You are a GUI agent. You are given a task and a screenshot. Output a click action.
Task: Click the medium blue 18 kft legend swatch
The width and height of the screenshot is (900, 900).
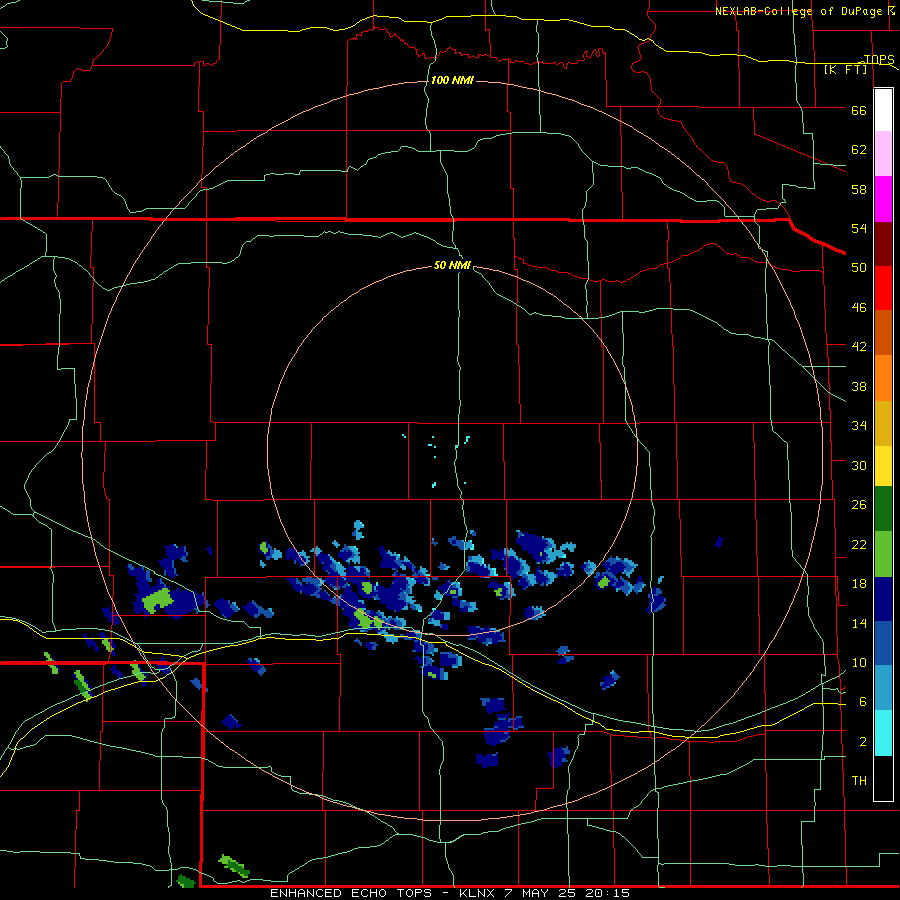[x=883, y=643]
